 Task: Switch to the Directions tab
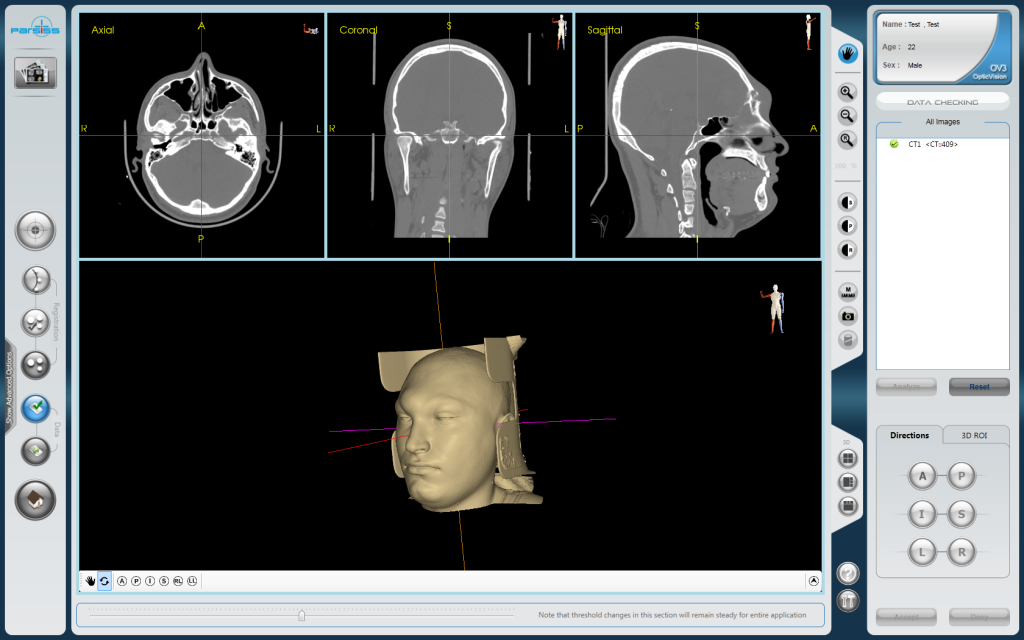coord(909,435)
